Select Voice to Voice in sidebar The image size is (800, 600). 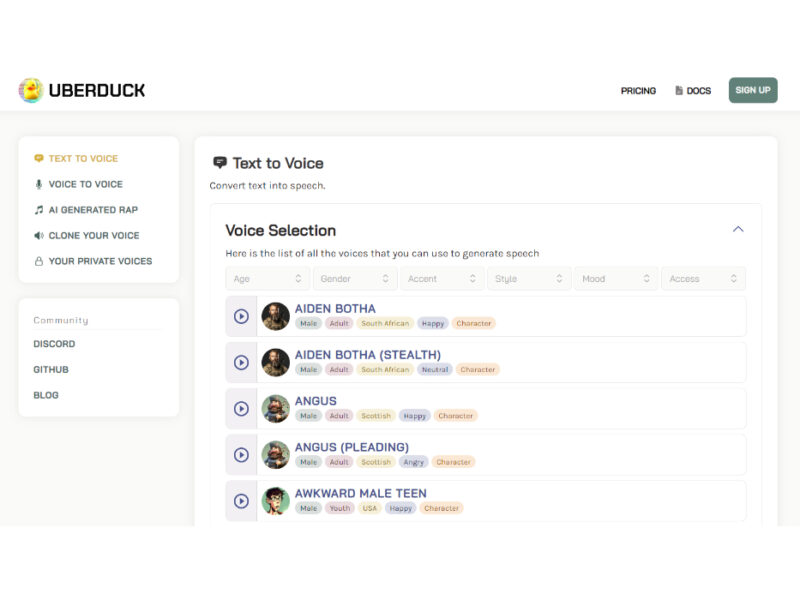(85, 184)
